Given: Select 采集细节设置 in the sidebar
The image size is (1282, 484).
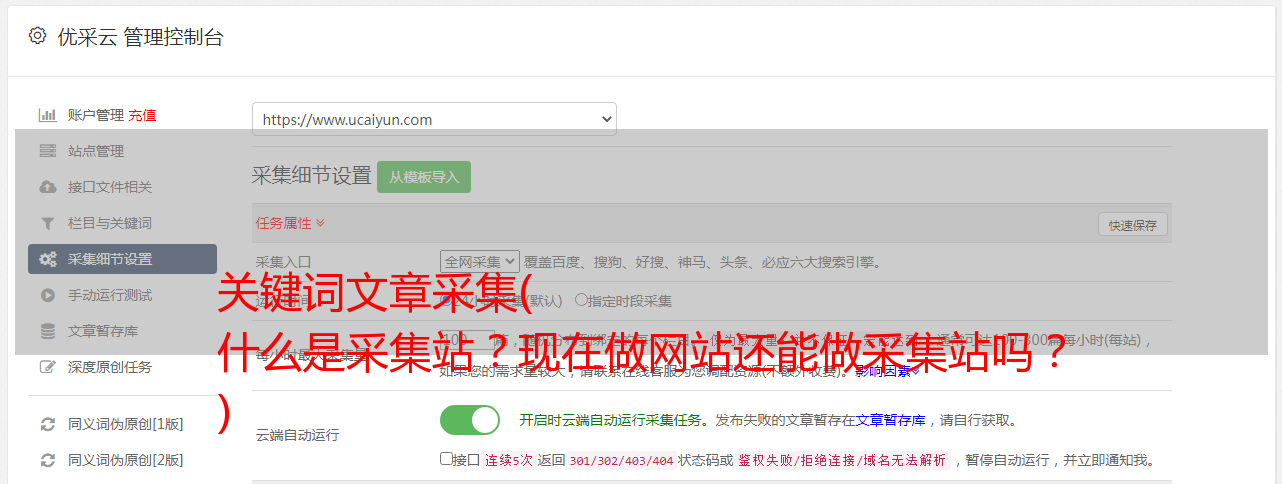Looking at the screenshot, I should click(x=122, y=259).
